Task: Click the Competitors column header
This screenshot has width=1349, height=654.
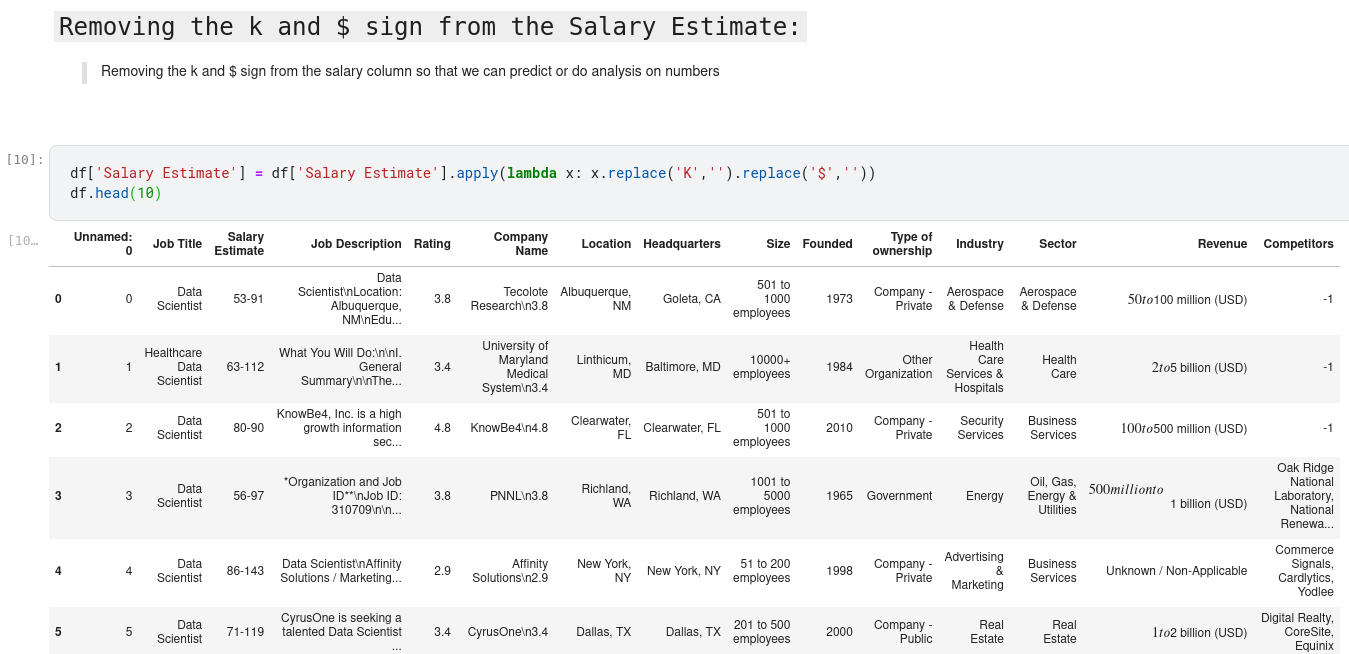Action: [1298, 244]
